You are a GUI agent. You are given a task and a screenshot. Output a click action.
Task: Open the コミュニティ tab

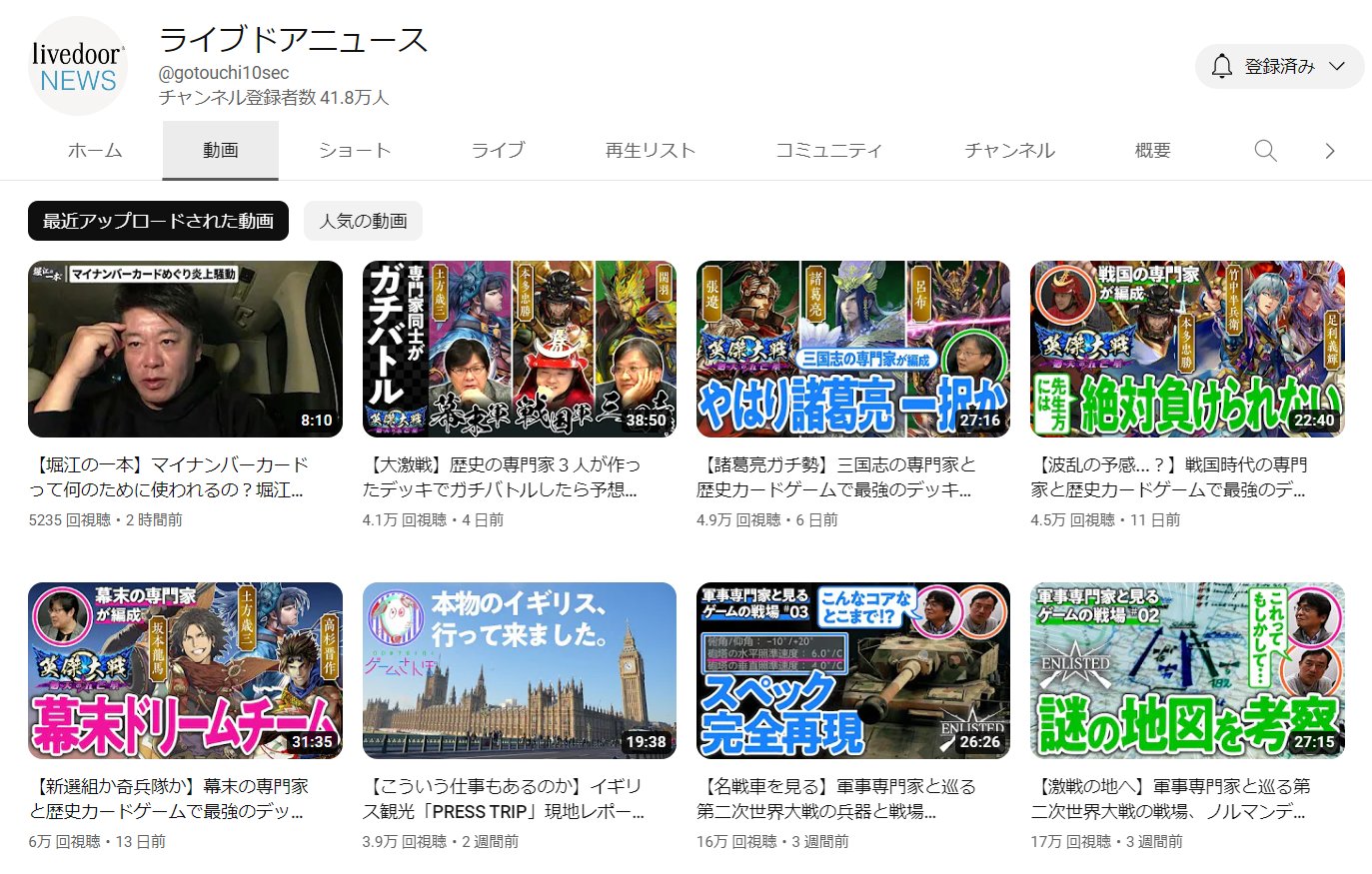coord(829,151)
